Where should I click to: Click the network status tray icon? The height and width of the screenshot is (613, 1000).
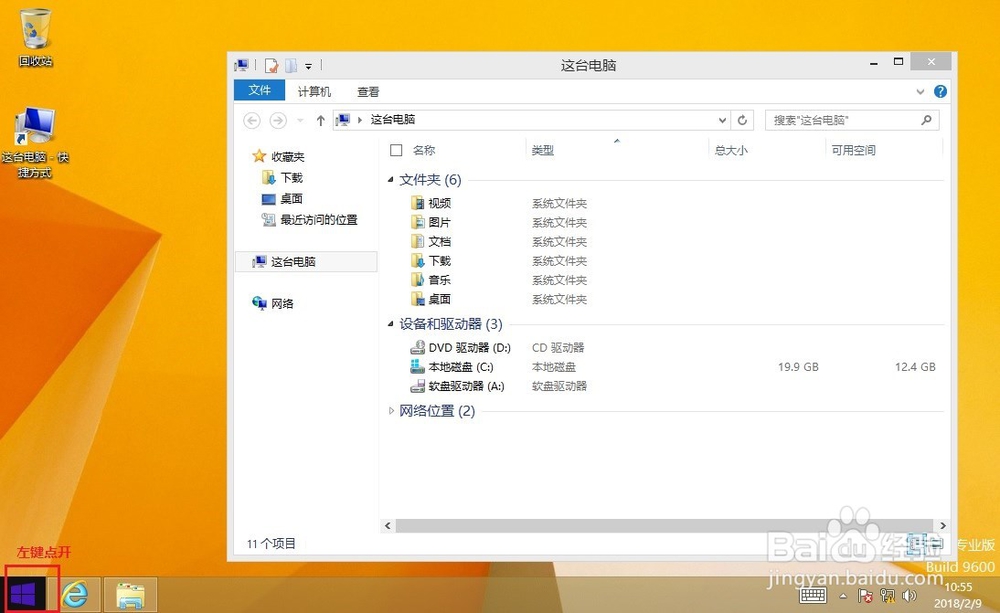pos(886,597)
